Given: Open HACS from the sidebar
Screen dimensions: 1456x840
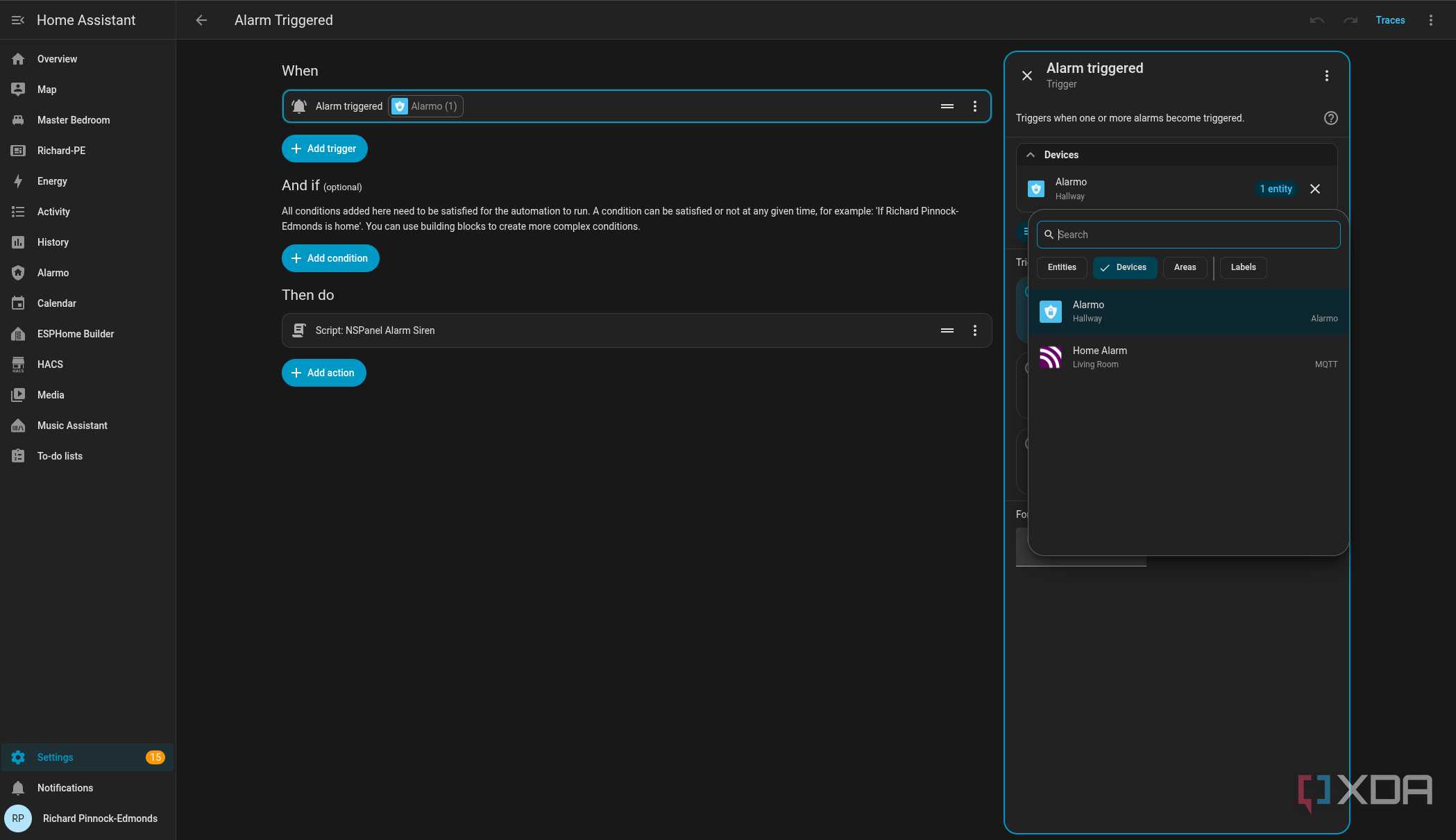Looking at the screenshot, I should 87,364.
